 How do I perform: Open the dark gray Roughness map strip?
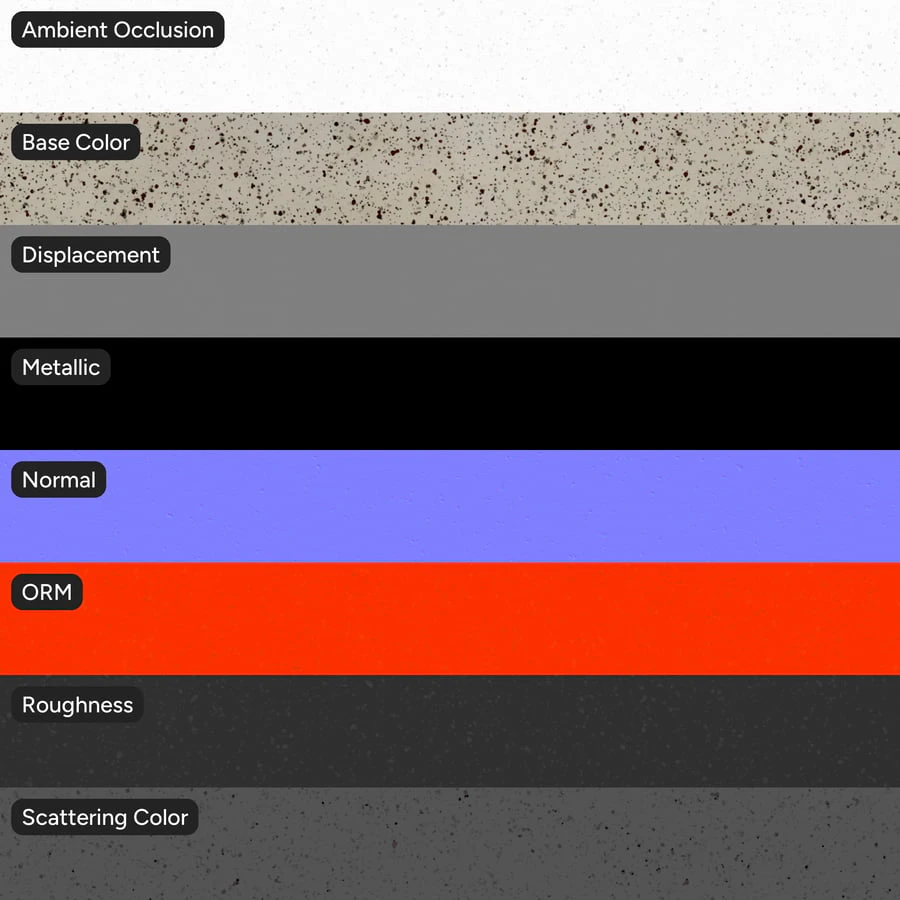tap(450, 731)
